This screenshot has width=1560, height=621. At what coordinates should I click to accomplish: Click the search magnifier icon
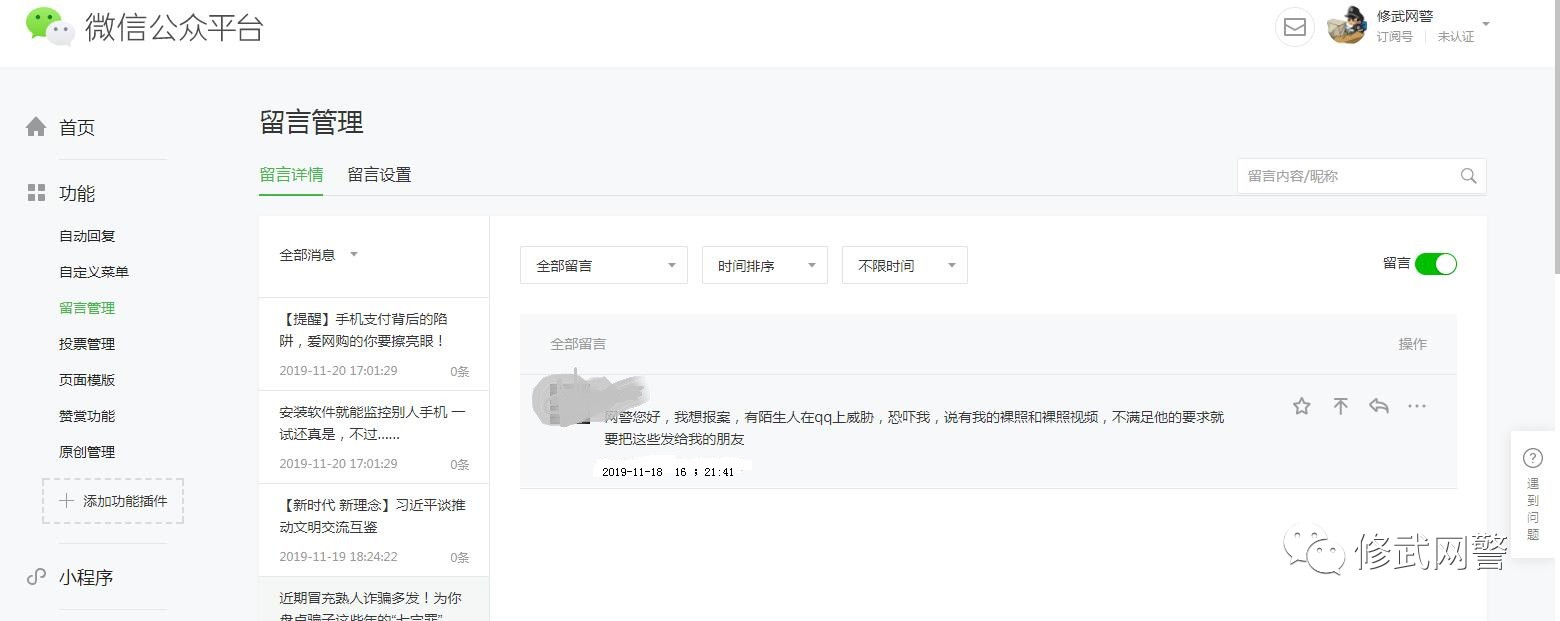[1468, 176]
